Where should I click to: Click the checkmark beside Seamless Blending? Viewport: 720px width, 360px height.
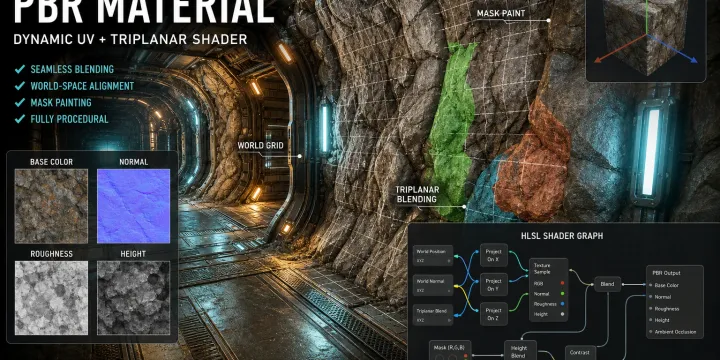(x=20, y=69)
